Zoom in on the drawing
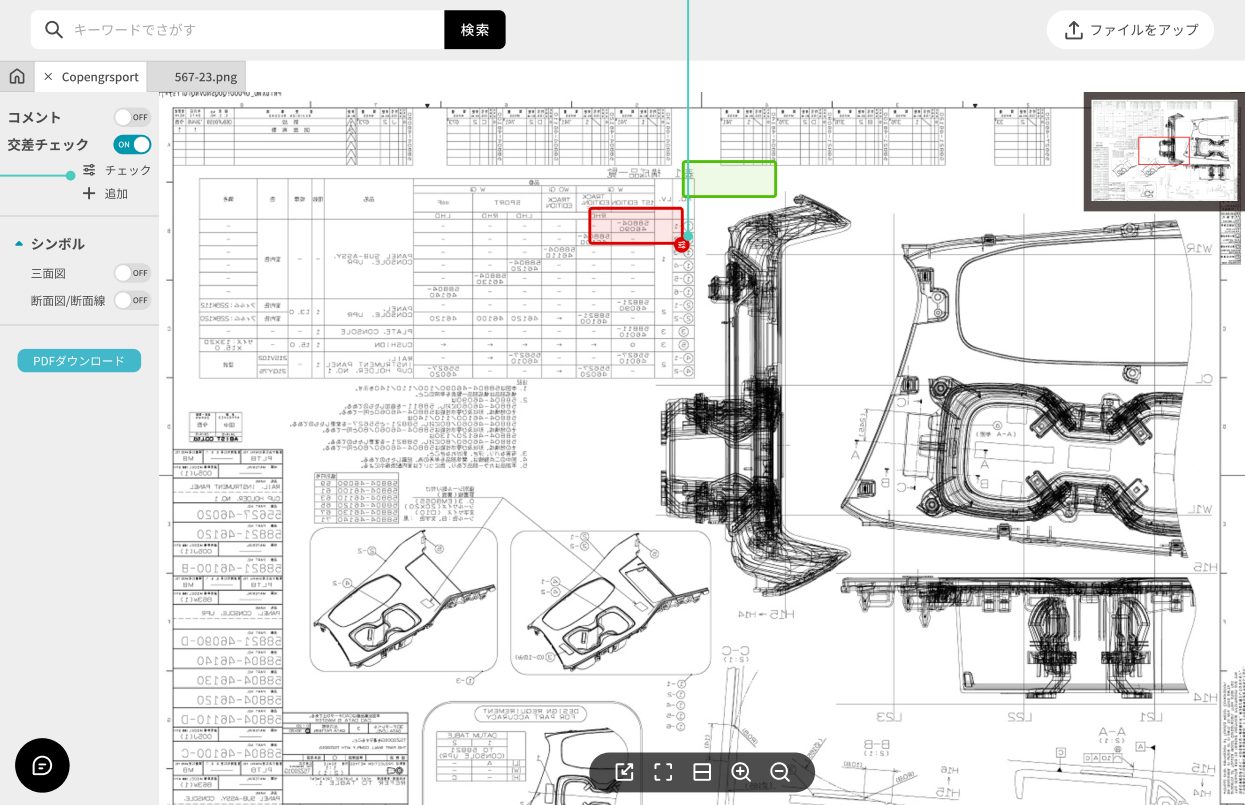Image resolution: width=1245 pixels, height=805 pixels. coord(741,772)
